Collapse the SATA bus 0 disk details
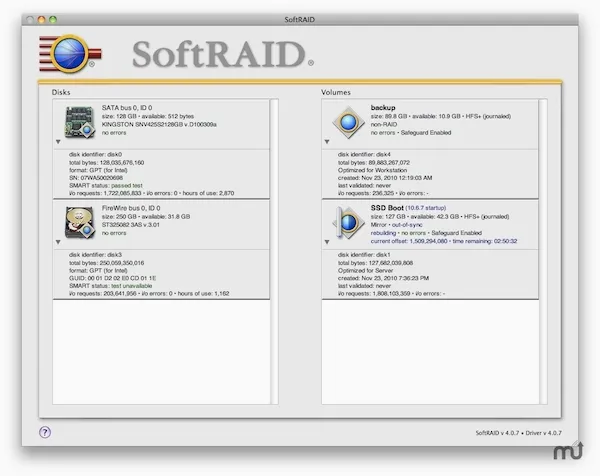This screenshot has width=600, height=476. point(58,142)
